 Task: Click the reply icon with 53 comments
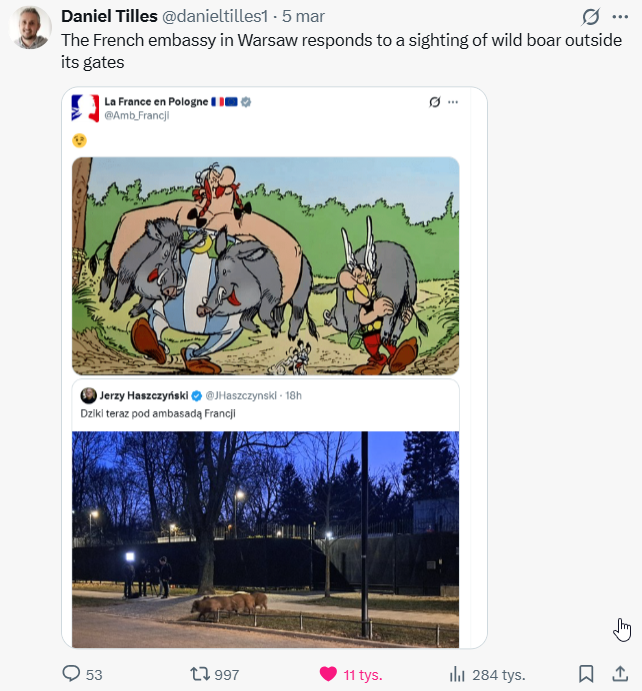[x=72, y=674]
